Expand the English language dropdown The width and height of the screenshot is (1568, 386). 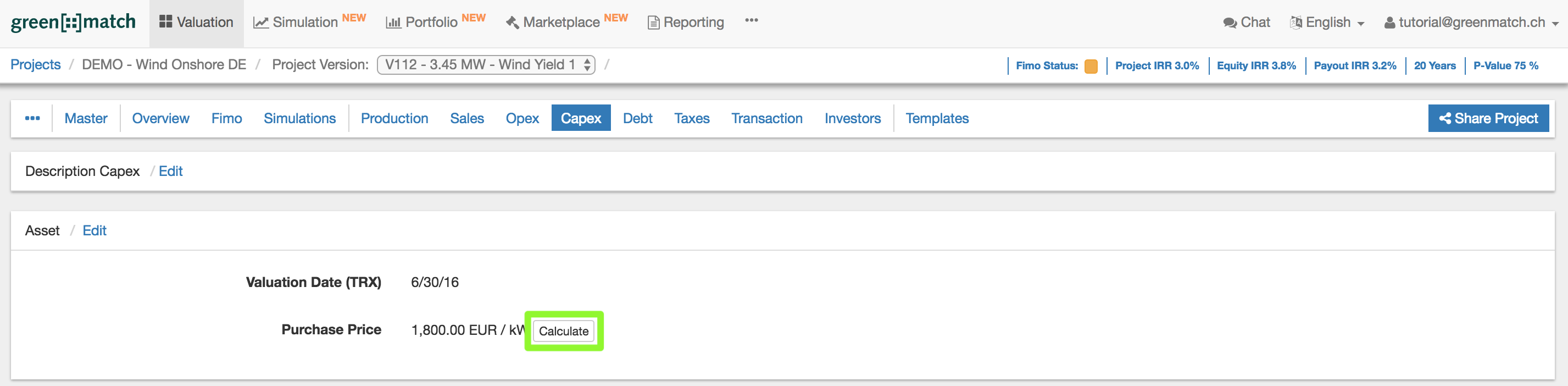(x=1327, y=23)
